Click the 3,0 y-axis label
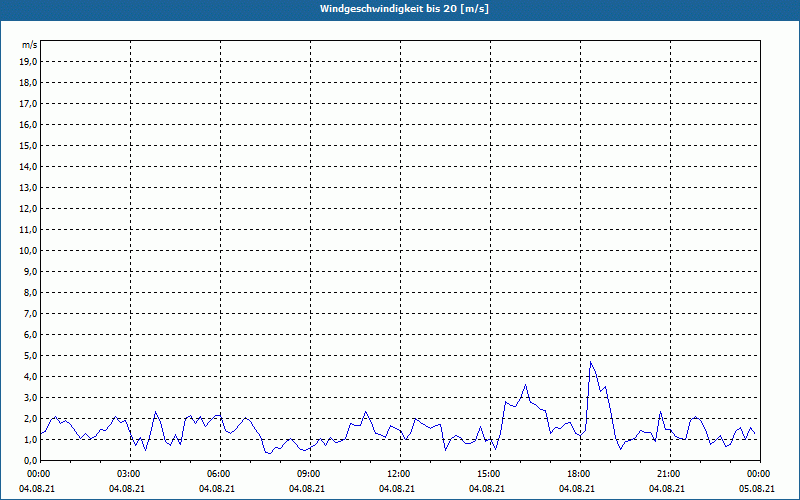Viewport: 800px width, 500px height. [30, 397]
